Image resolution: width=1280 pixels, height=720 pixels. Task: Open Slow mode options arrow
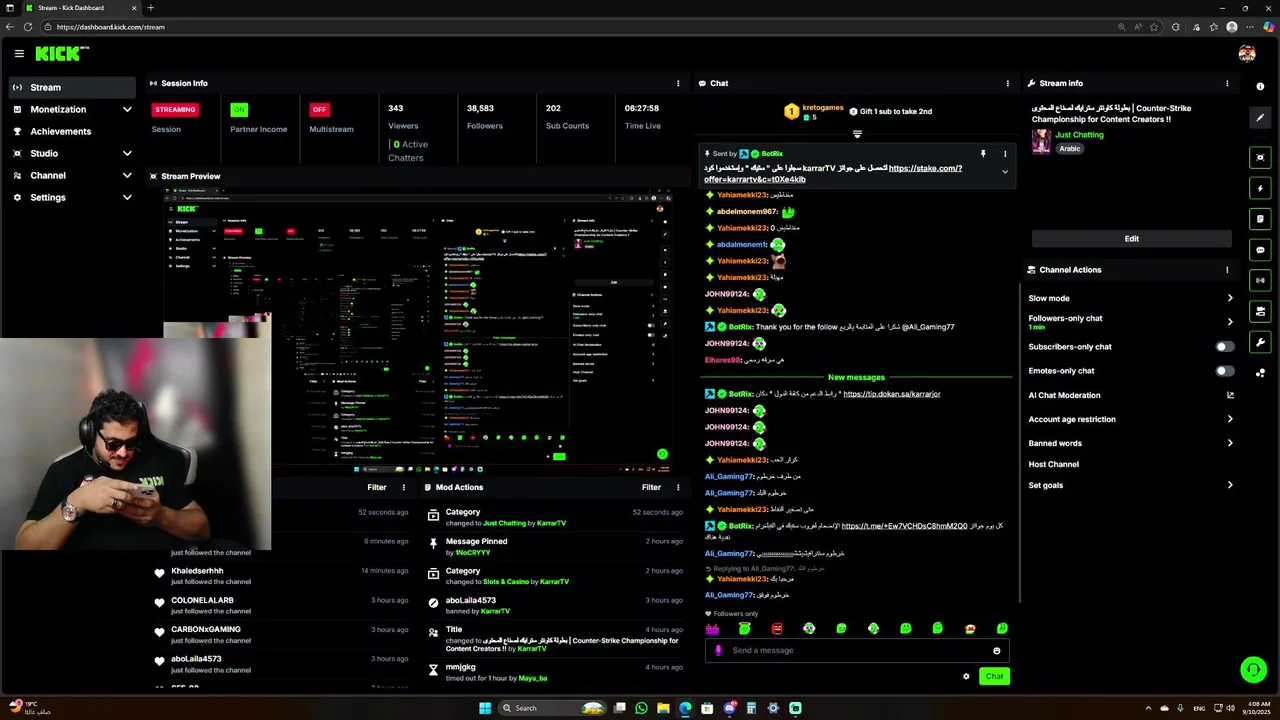(x=1230, y=298)
